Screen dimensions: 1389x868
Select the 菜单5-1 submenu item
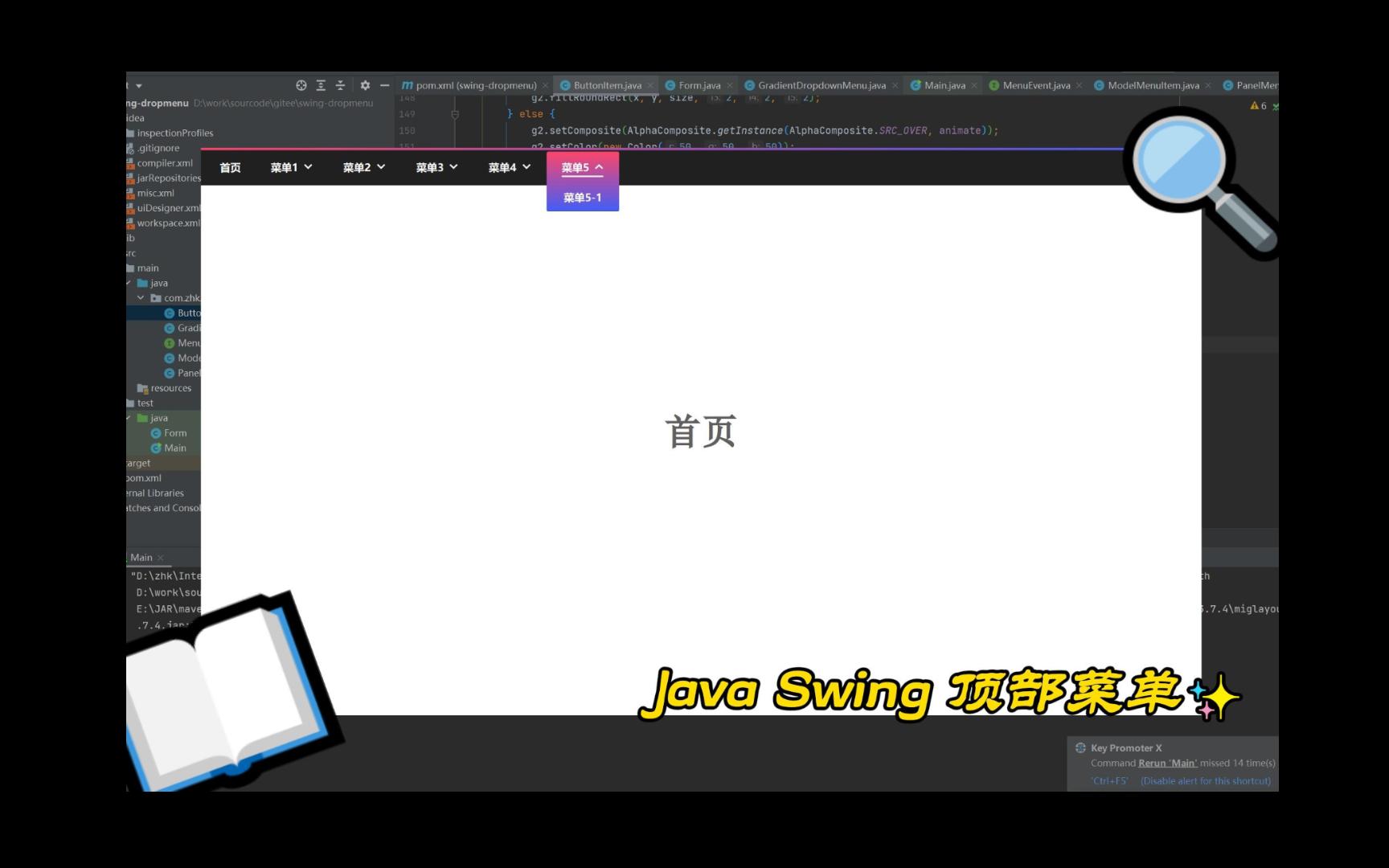583,198
